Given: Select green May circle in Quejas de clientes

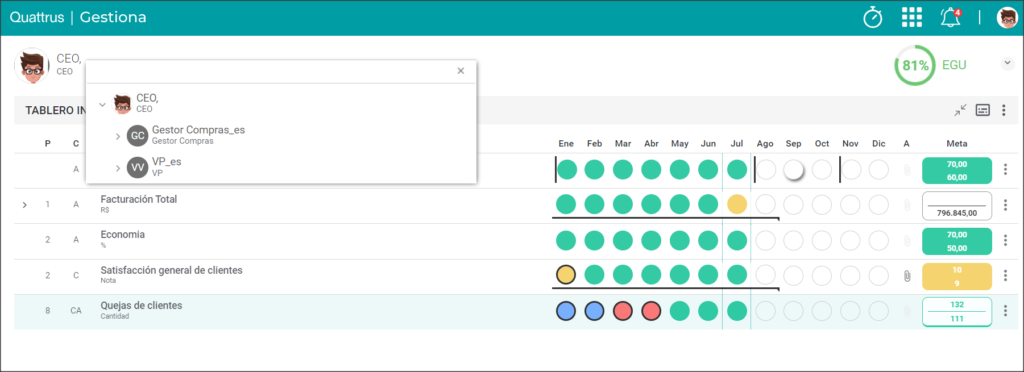Looking at the screenshot, I should [680, 310].
